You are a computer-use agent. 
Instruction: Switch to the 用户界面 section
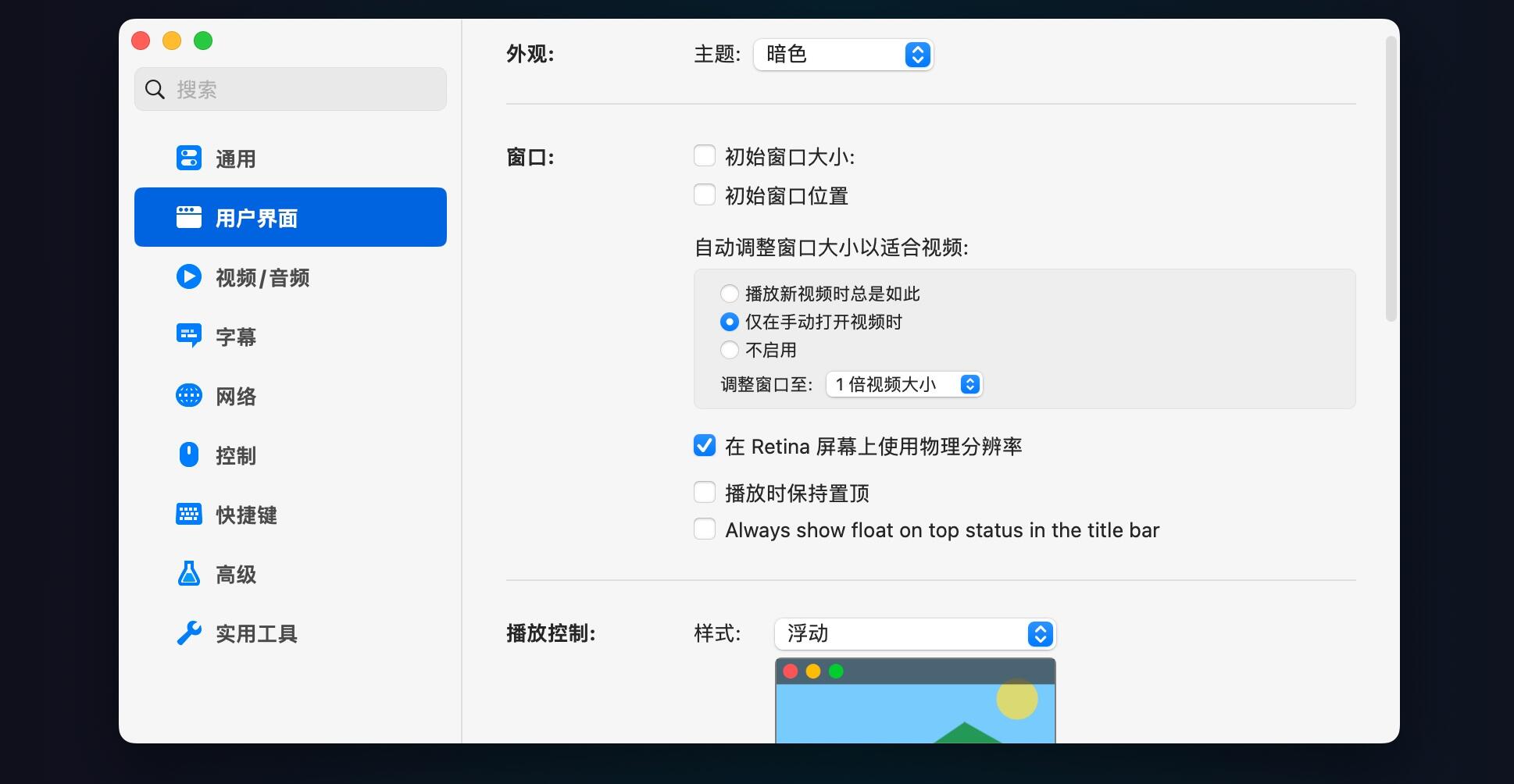[x=255, y=217]
